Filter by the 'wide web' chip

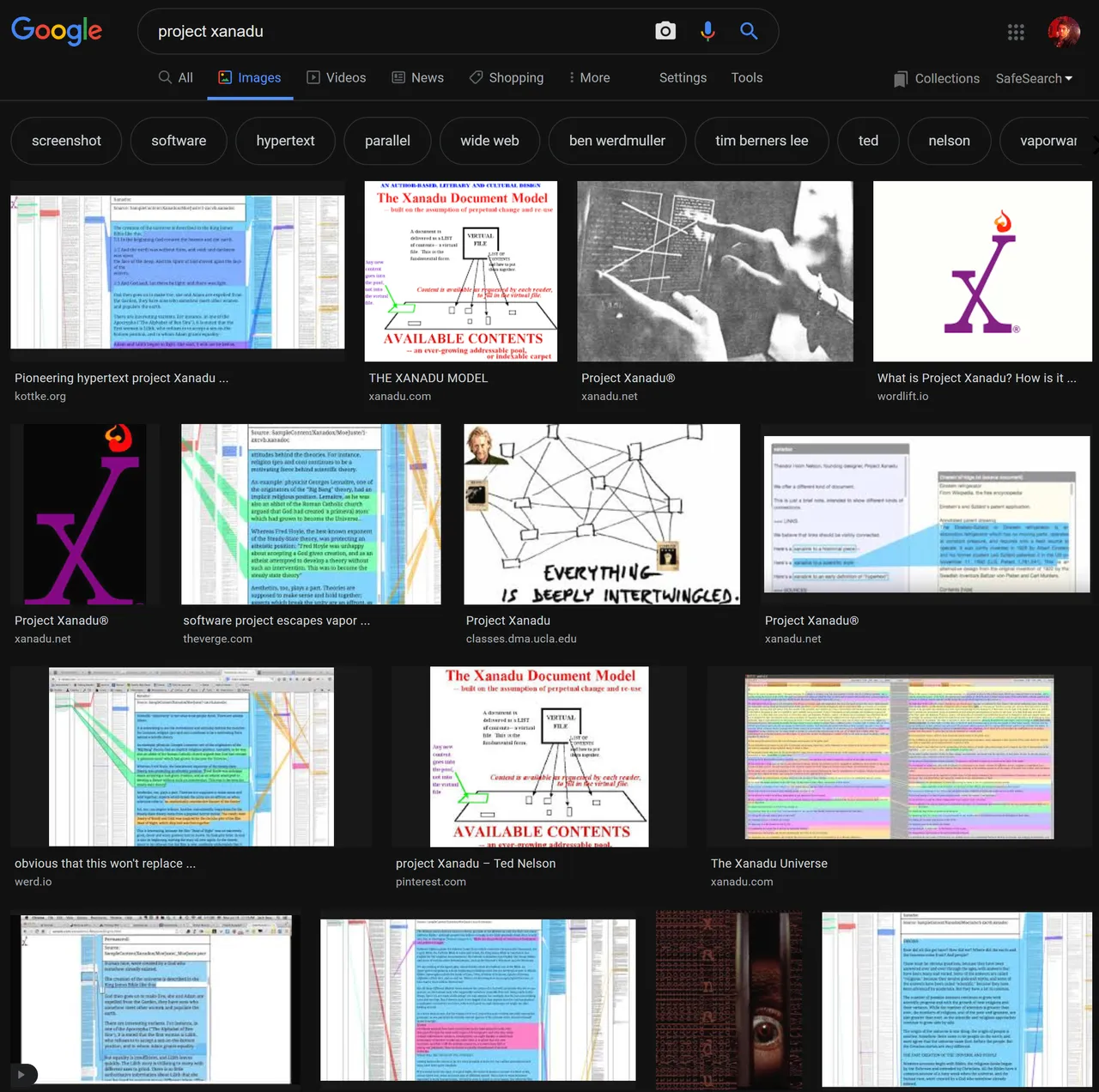coord(489,141)
